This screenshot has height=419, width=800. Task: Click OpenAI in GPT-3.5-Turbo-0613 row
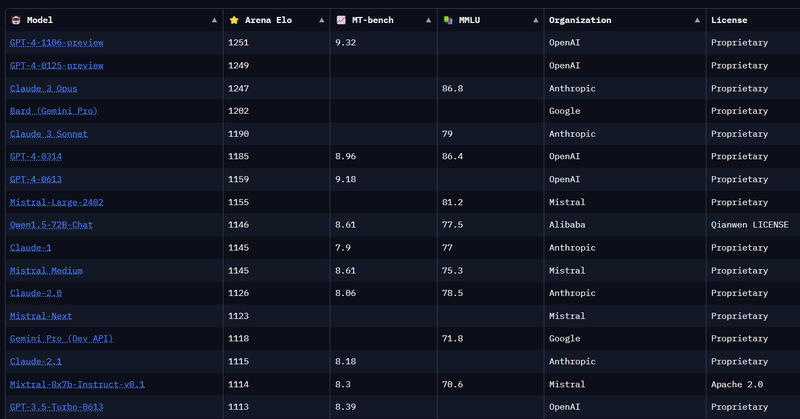point(564,407)
